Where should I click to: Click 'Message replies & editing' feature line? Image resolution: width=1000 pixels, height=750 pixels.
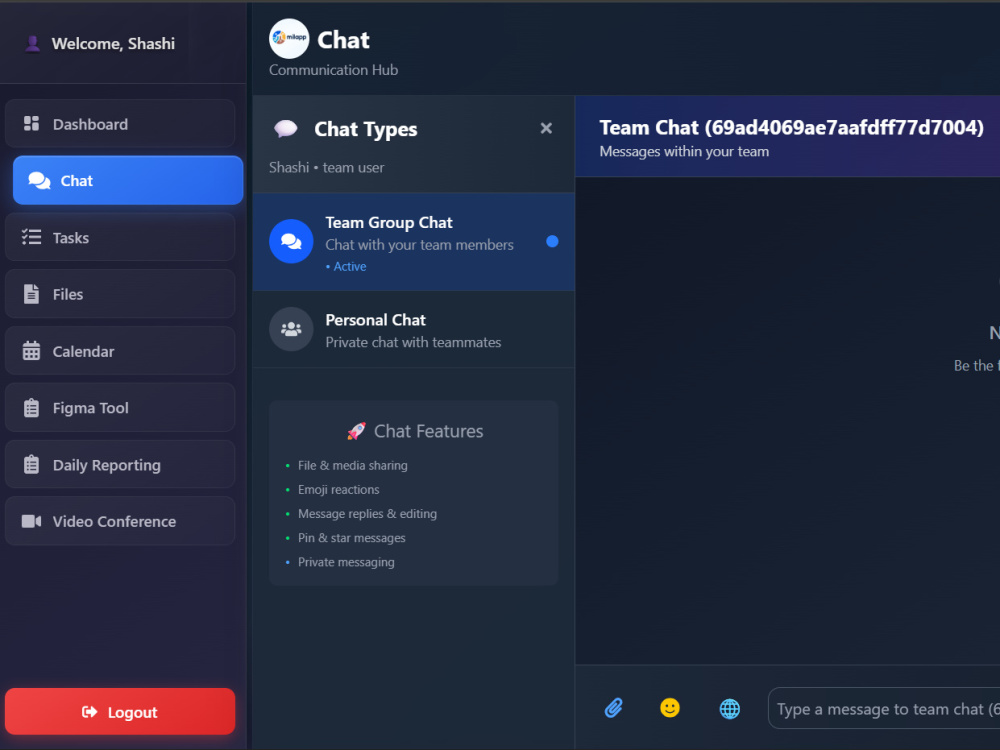(367, 514)
